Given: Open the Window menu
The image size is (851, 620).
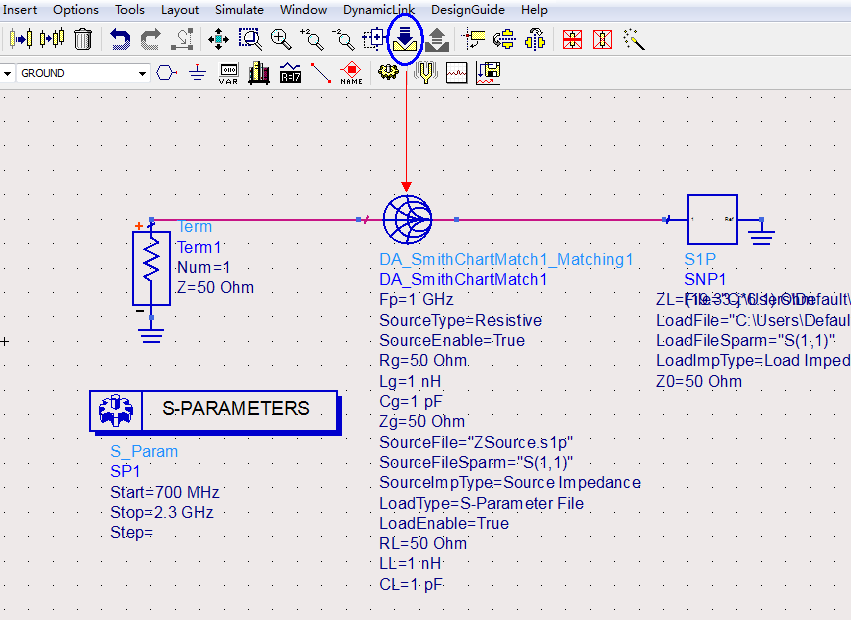Looking at the screenshot, I should point(303,10).
